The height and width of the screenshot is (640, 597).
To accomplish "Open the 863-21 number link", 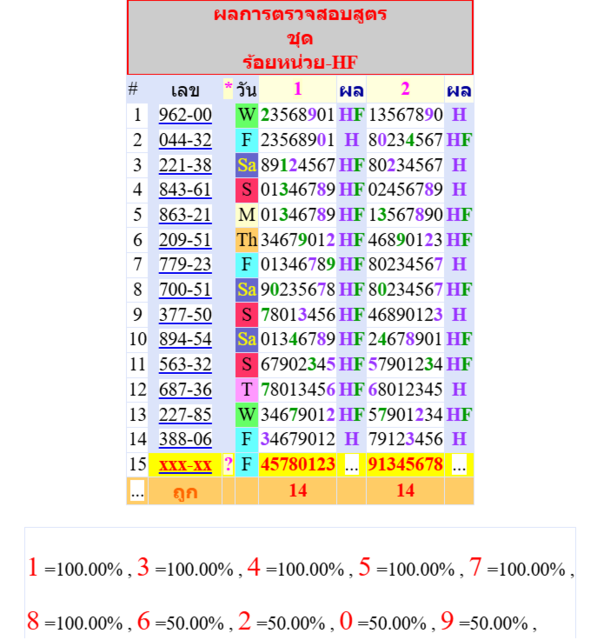I will click(x=185, y=215).
